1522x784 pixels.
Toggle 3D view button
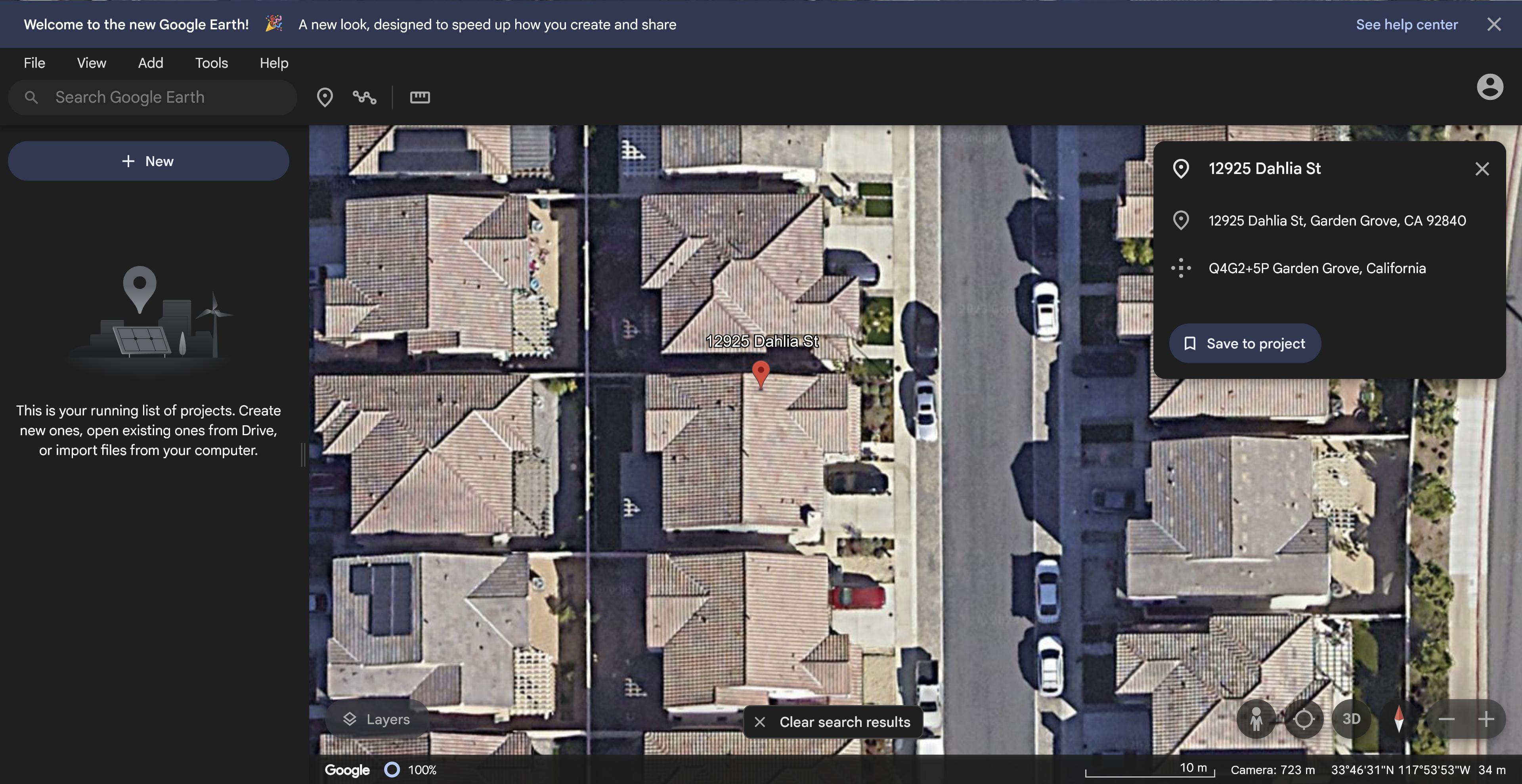[1351, 719]
